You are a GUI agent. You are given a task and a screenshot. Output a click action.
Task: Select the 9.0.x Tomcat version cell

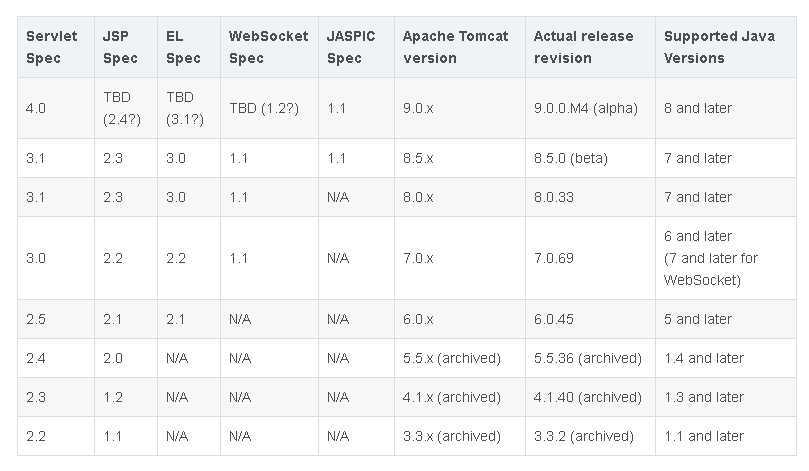click(460, 108)
